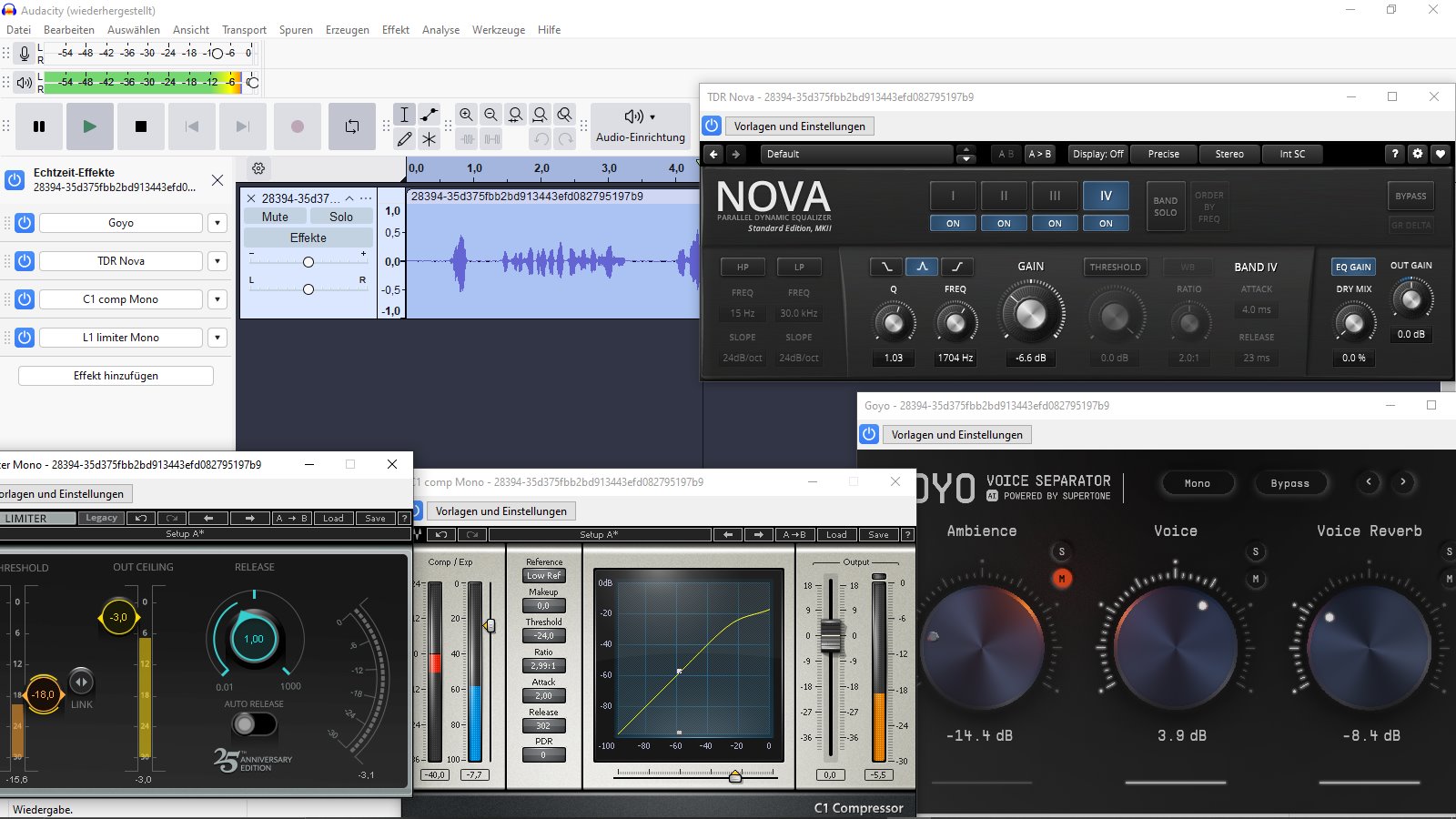This screenshot has width=1456, height=819.
Task: Open timeline options gear icon
Action: 258,168
